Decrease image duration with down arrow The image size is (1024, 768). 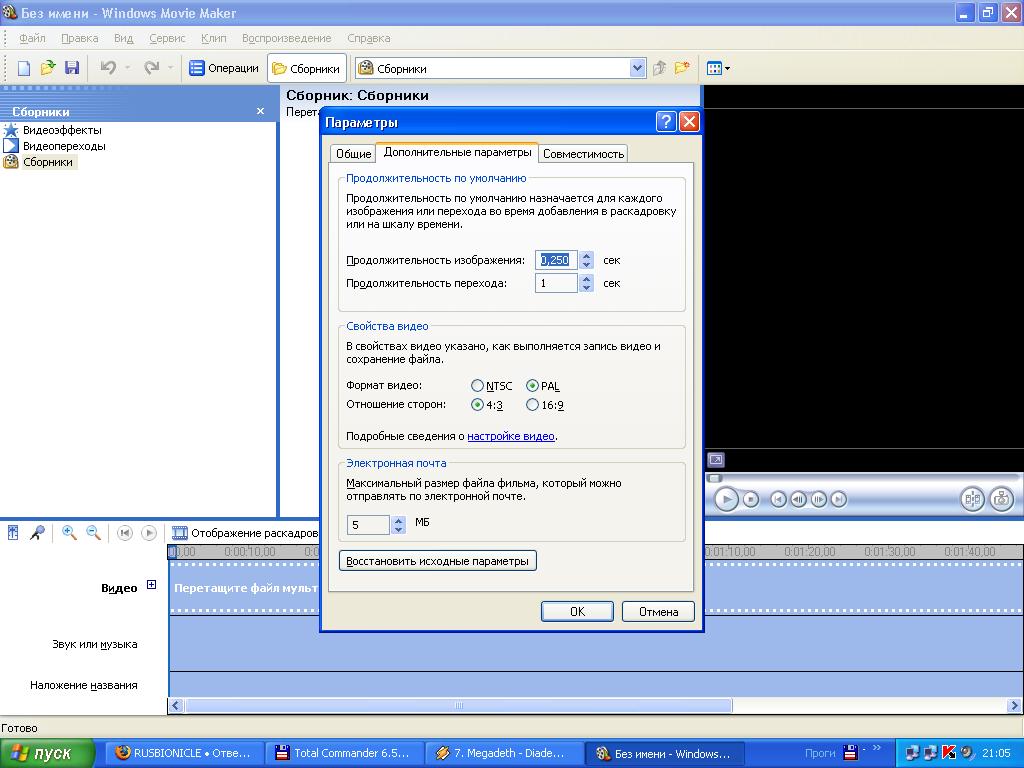click(586, 264)
